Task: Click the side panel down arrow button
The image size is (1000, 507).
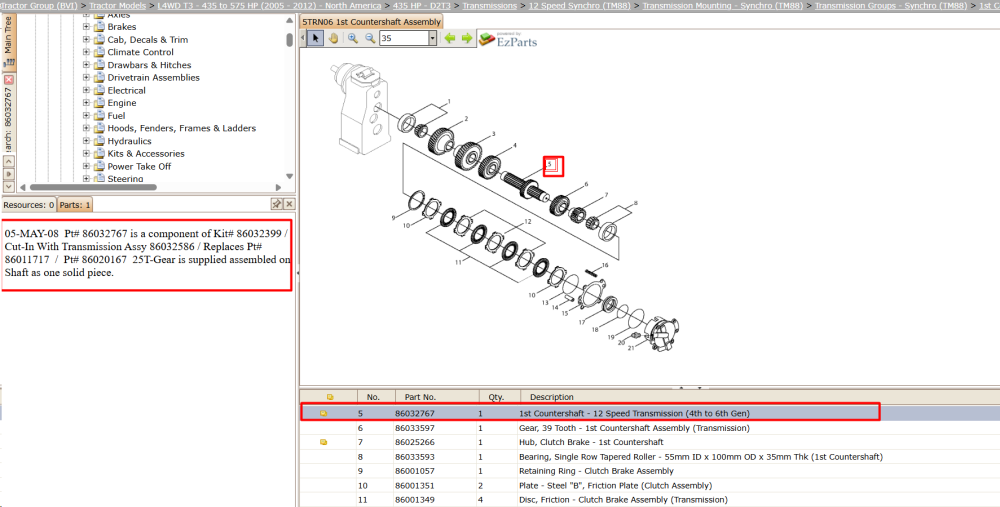Action: (8, 186)
